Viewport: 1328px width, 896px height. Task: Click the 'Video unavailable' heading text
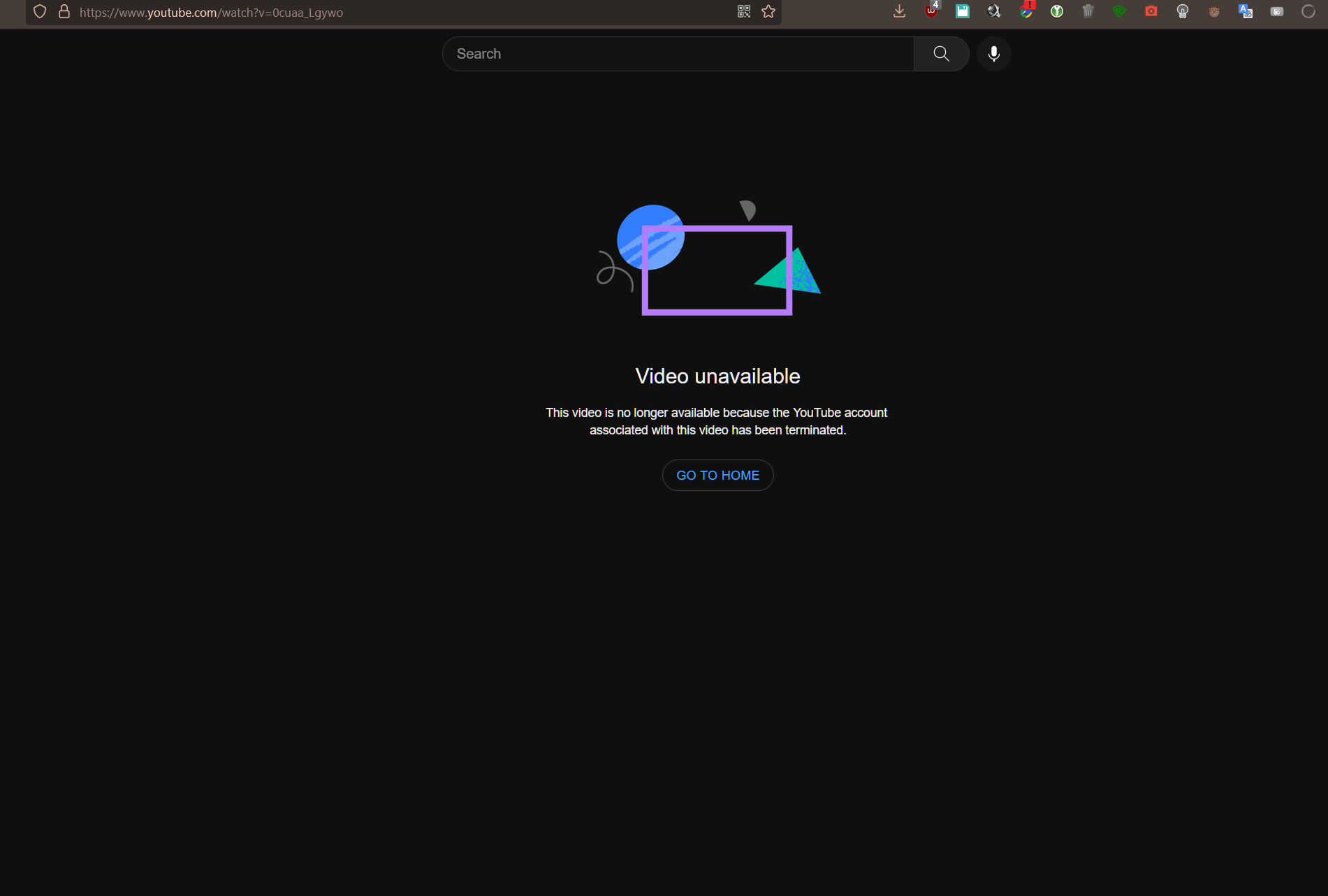click(x=717, y=376)
